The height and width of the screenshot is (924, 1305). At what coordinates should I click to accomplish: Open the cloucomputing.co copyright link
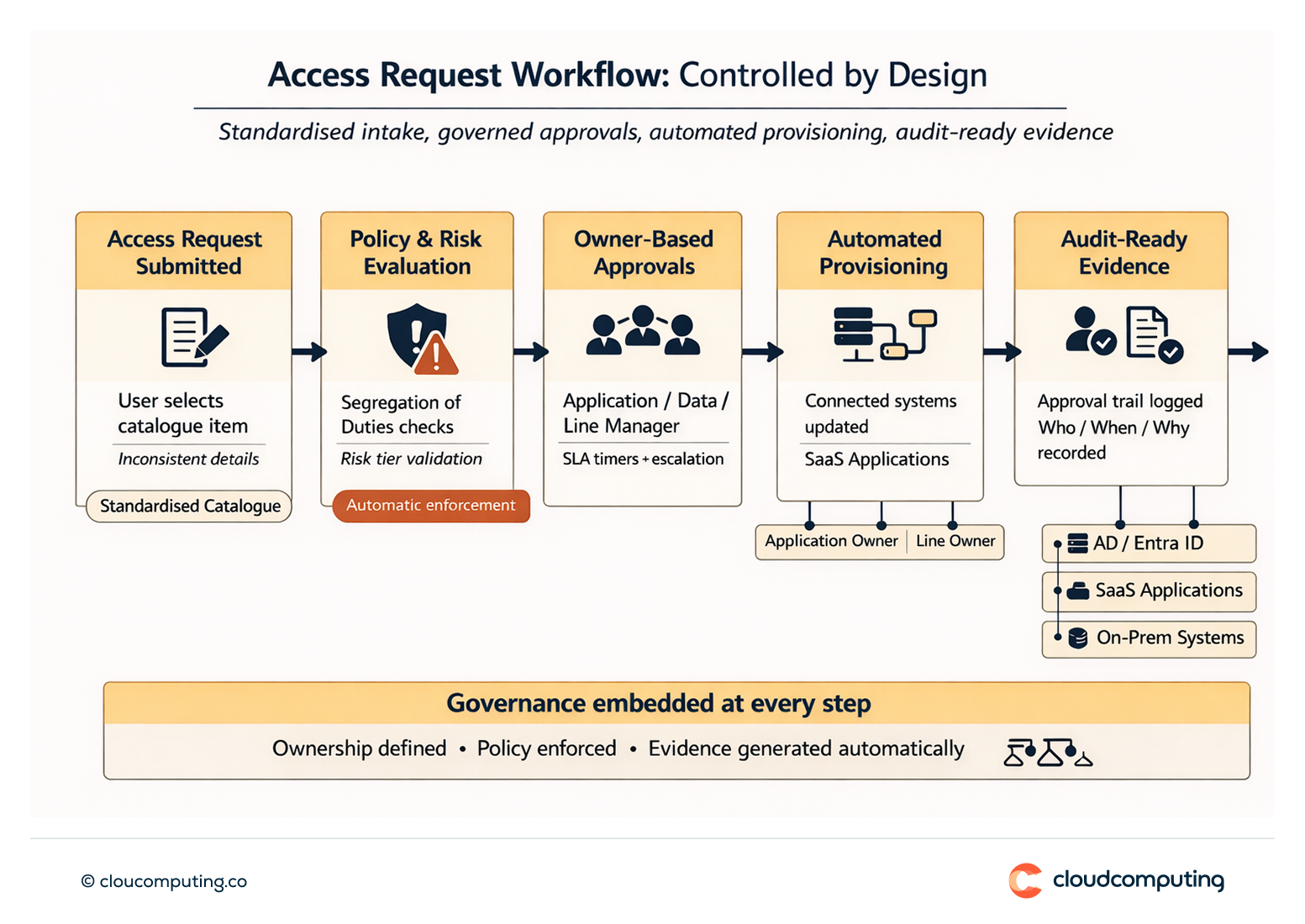165,880
